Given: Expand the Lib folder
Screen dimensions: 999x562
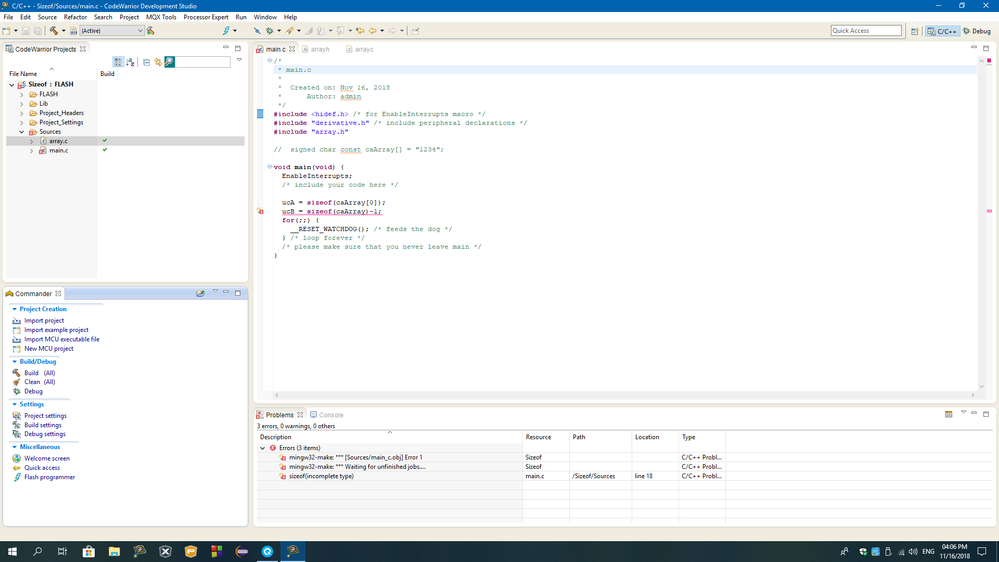Looking at the screenshot, I should (22, 103).
